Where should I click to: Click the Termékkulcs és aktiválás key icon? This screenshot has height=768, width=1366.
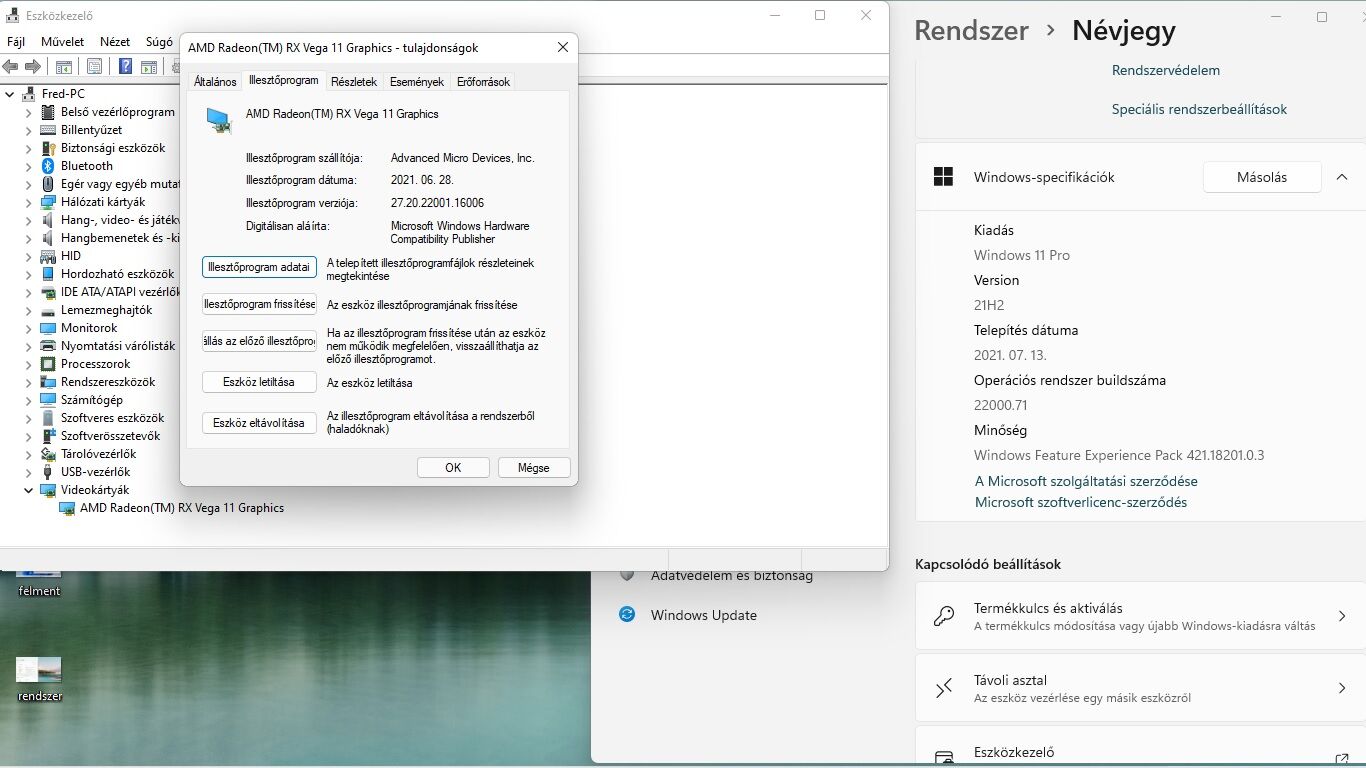[x=944, y=616]
